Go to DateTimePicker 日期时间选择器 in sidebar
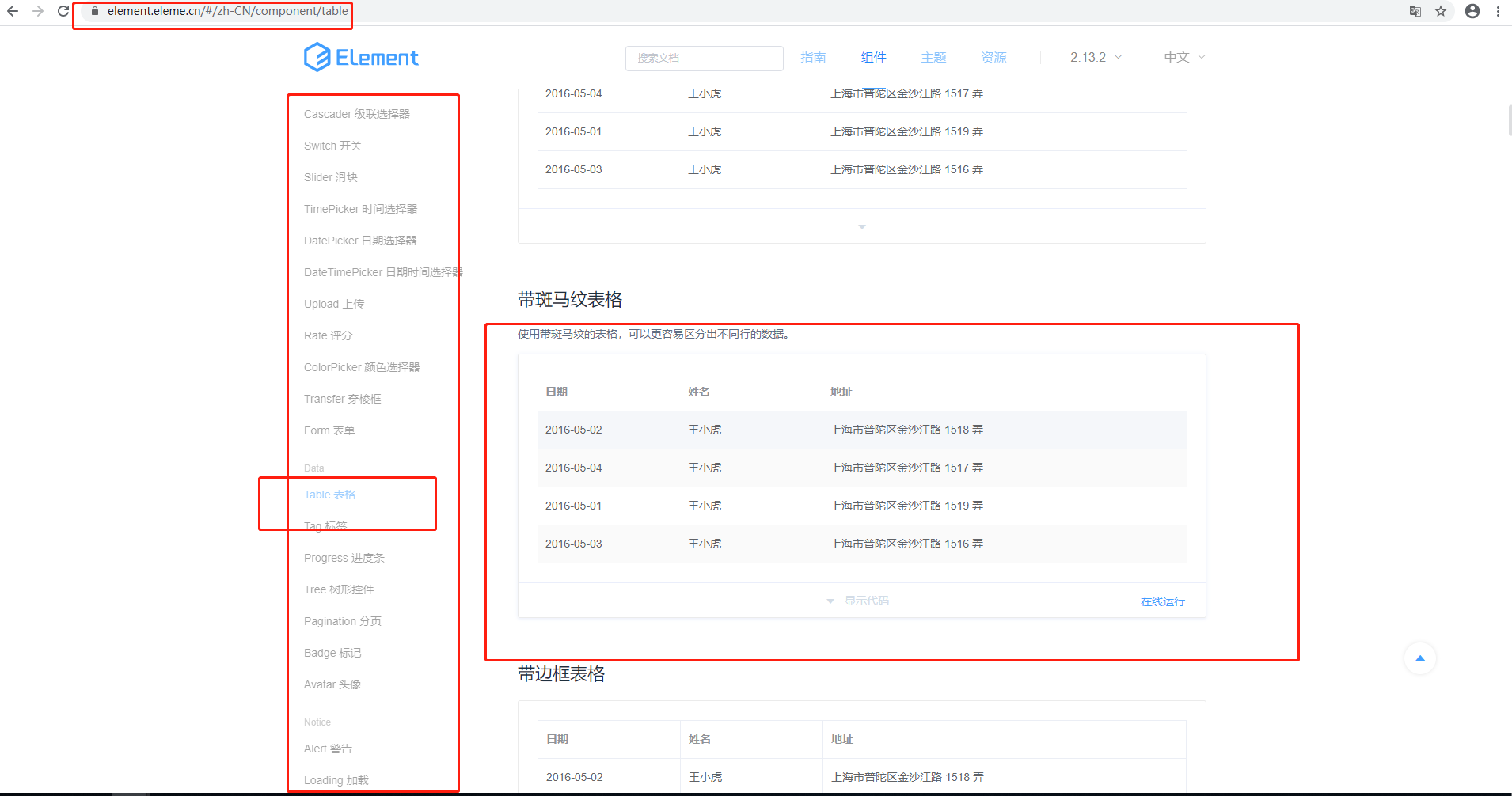 coord(383,272)
